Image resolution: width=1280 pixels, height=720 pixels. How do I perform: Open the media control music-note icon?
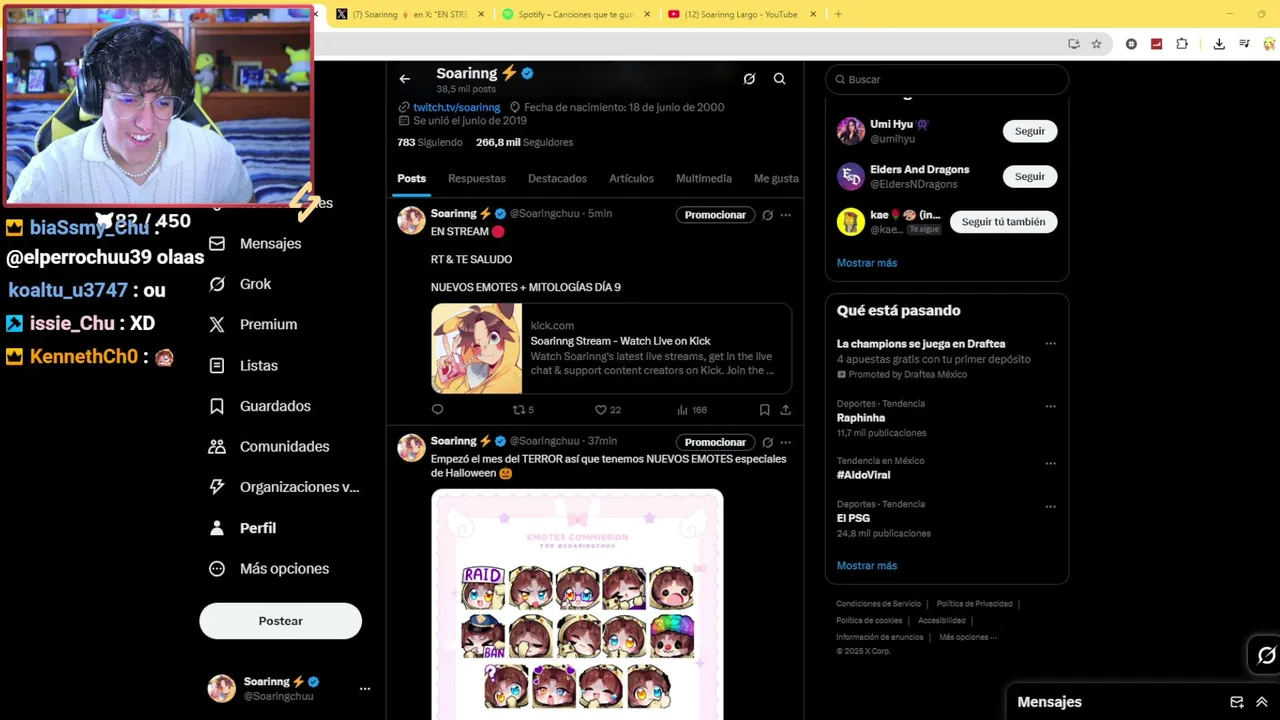1244,44
